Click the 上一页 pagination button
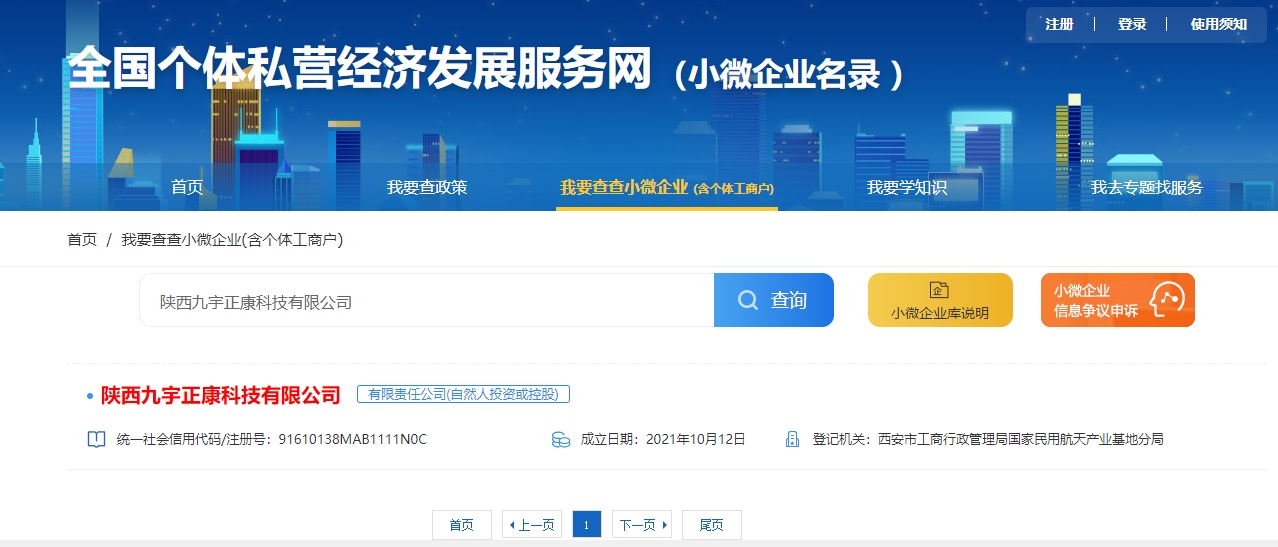The height and width of the screenshot is (547, 1278). pos(532,525)
